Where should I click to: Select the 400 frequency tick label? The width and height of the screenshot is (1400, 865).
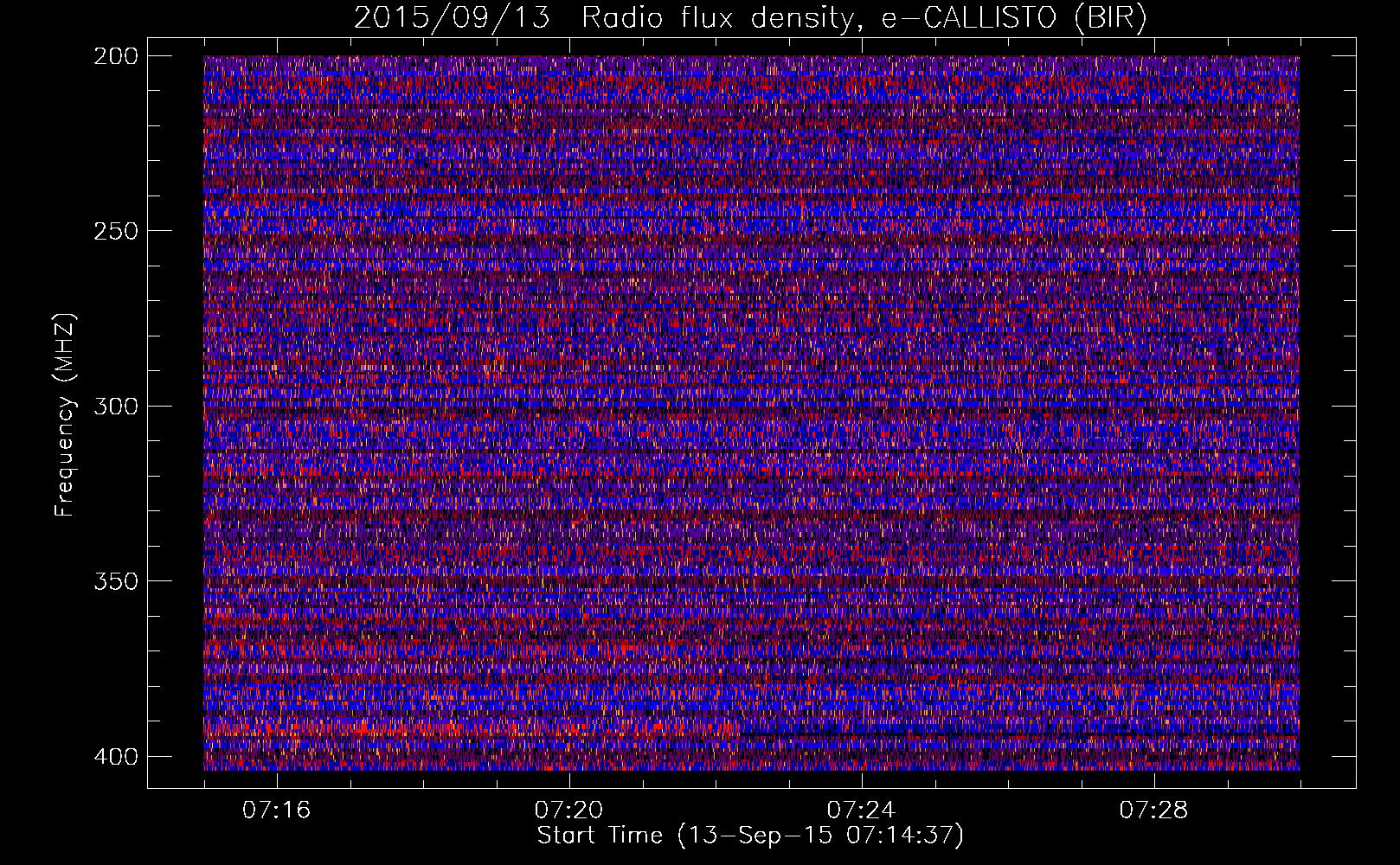click(115, 756)
